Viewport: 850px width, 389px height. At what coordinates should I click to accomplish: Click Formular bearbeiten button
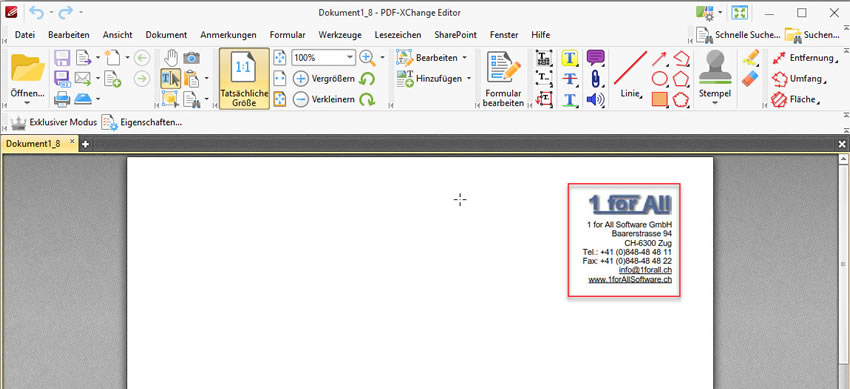coord(504,79)
